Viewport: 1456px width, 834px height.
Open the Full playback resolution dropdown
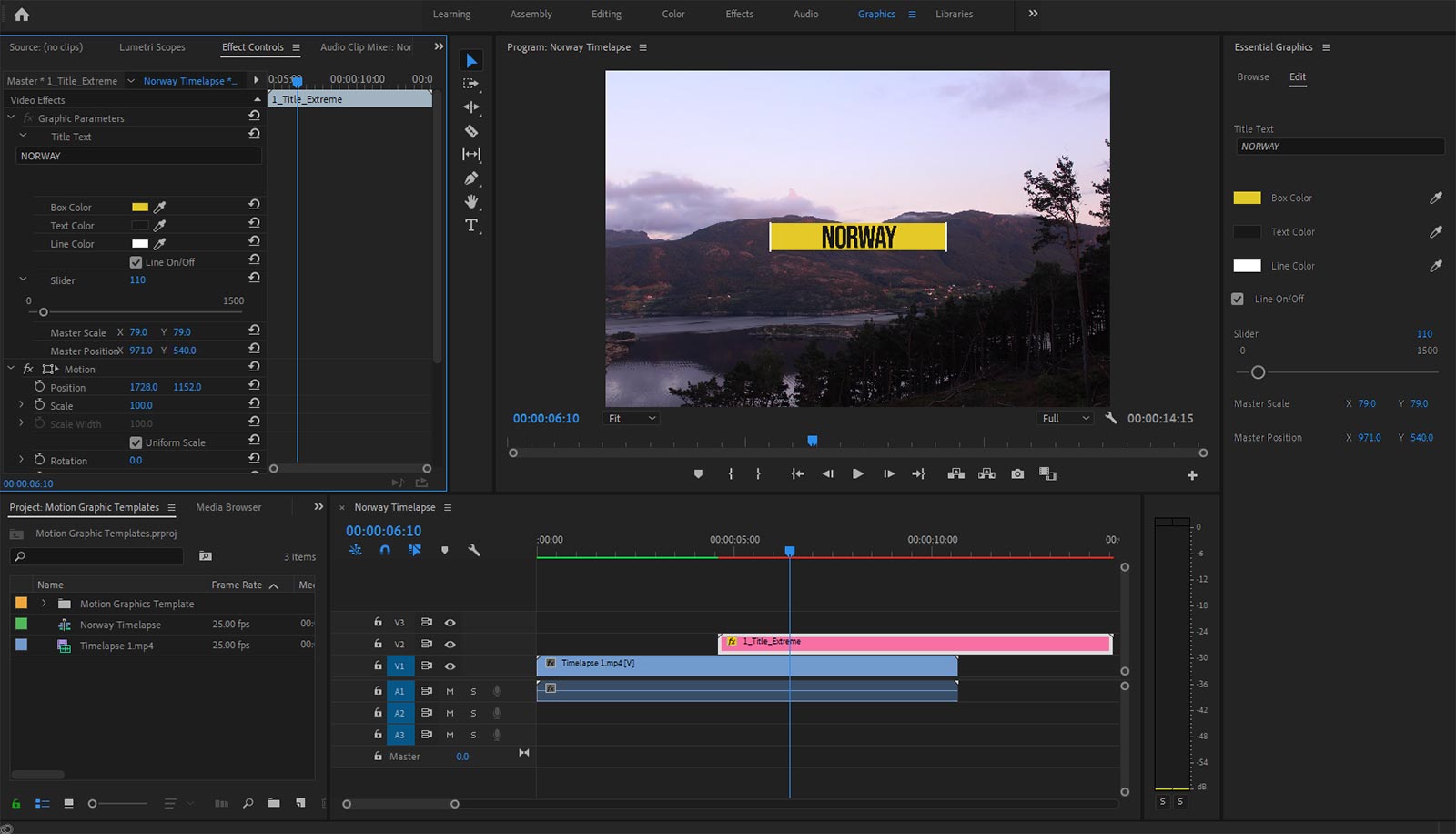[1065, 418]
